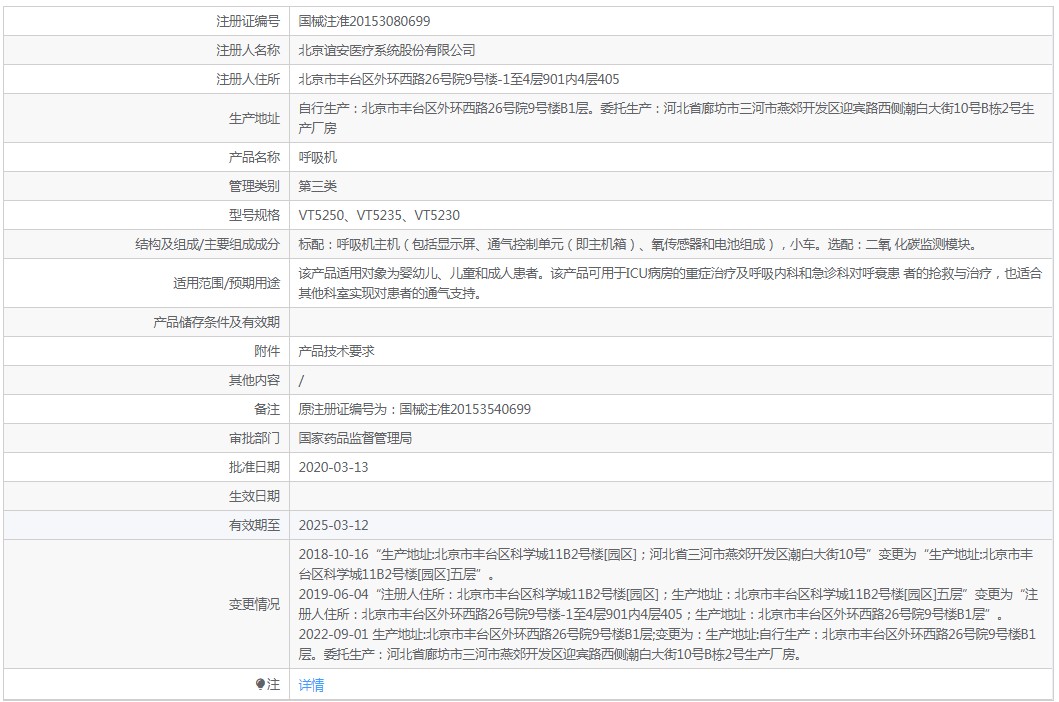Click the 产品储存条件及有效期 label
Image resolution: width=1059 pixels, height=702 pixels.
[216, 322]
